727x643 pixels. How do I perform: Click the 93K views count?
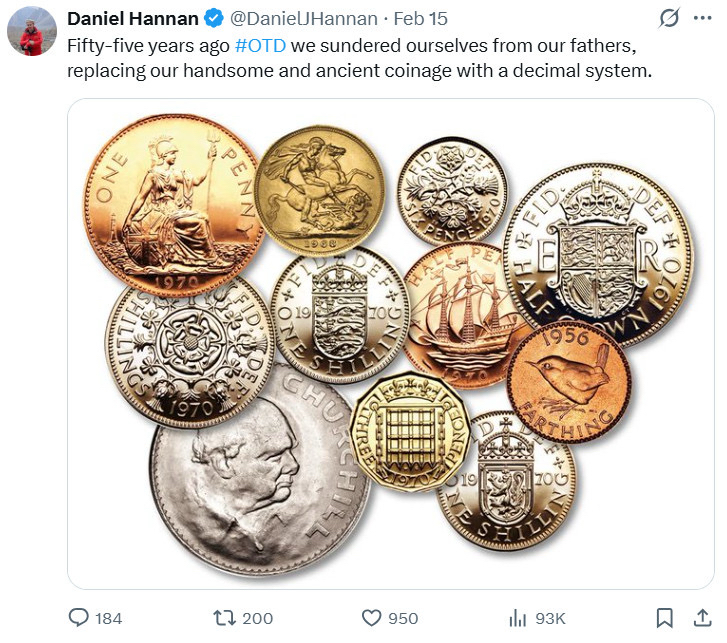pyautogui.click(x=551, y=618)
